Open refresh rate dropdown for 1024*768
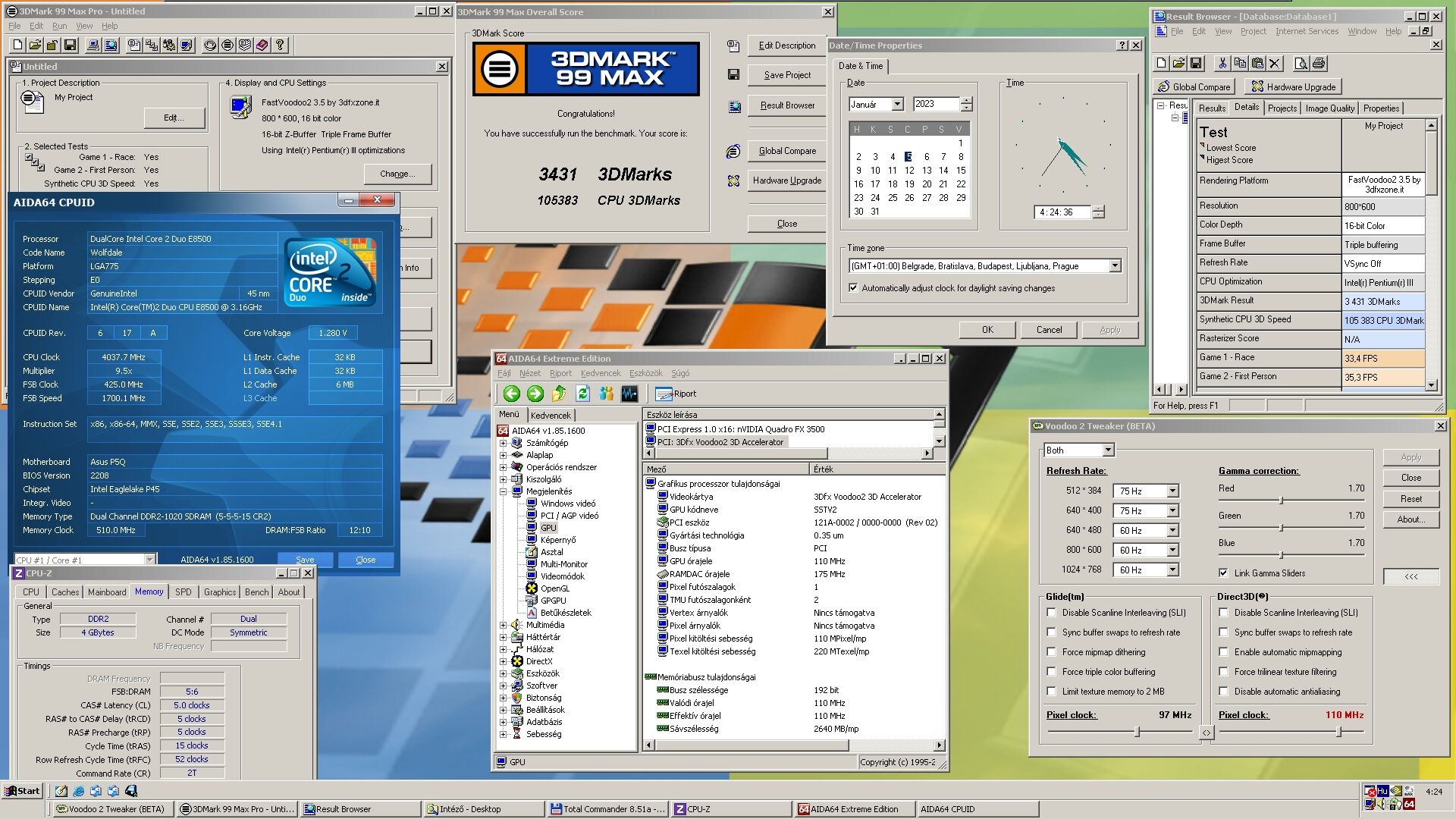This screenshot has height=819, width=1456. point(1172,570)
